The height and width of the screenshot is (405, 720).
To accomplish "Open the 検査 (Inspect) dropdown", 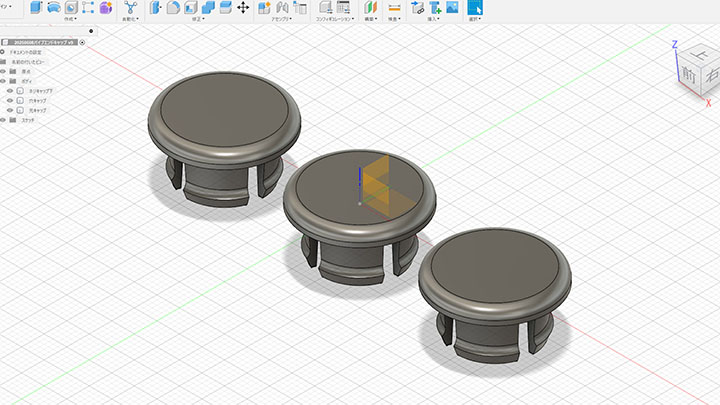I will (x=394, y=19).
